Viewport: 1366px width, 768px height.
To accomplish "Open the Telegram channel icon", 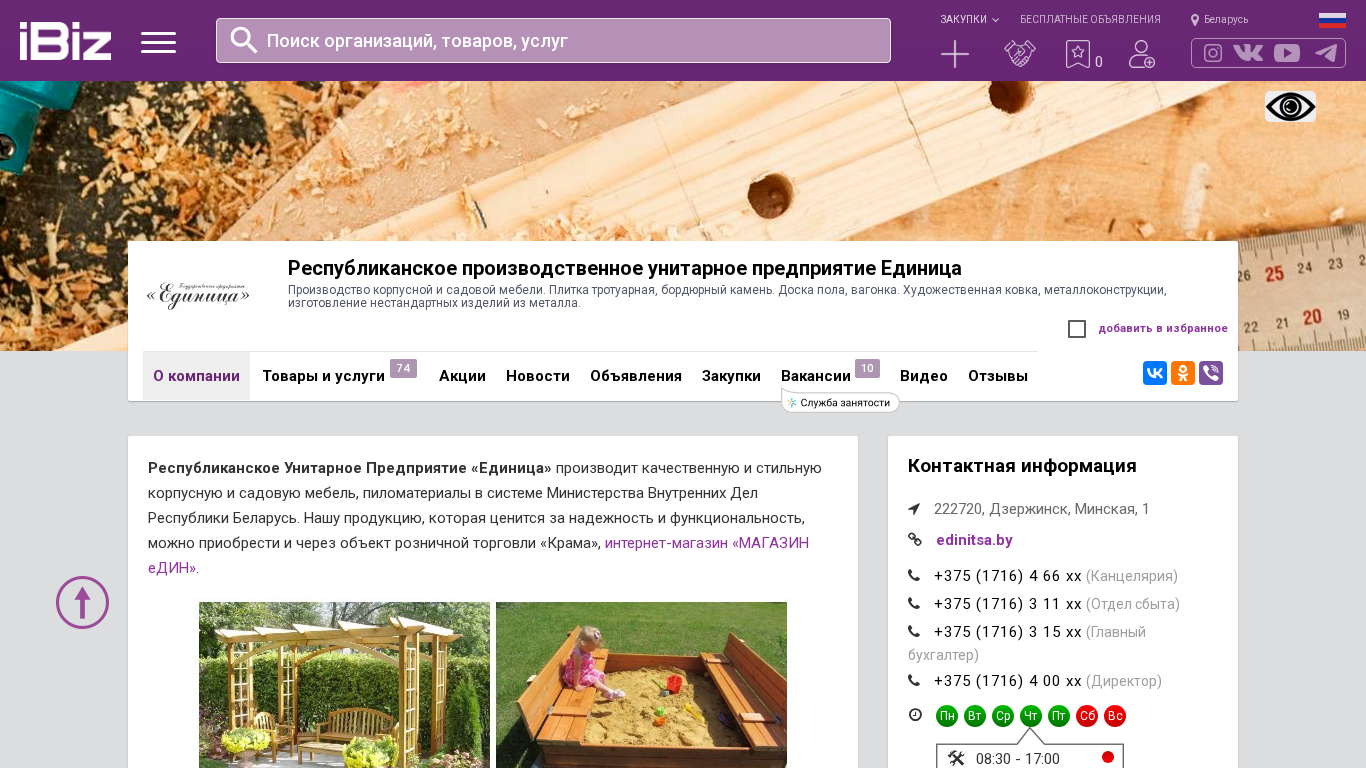I will point(1326,53).
